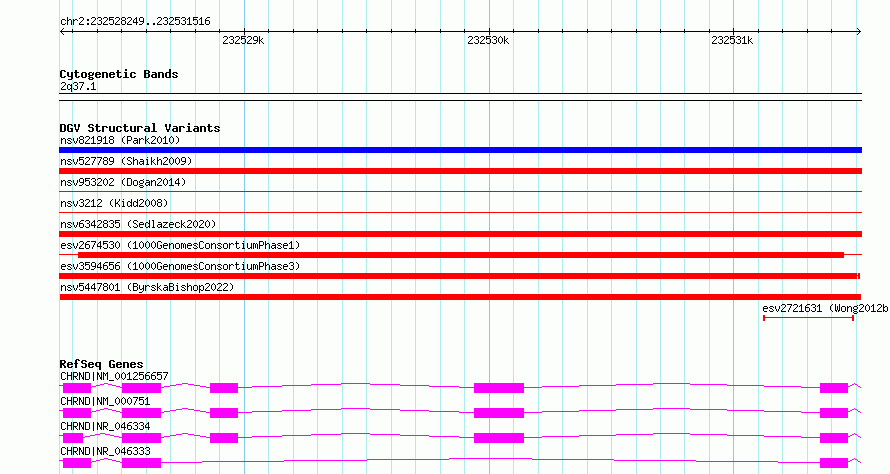Viewport: 890px width, 474px height.
Task: Select the last visible exon of NM_001256657
Action: point(834,388)
